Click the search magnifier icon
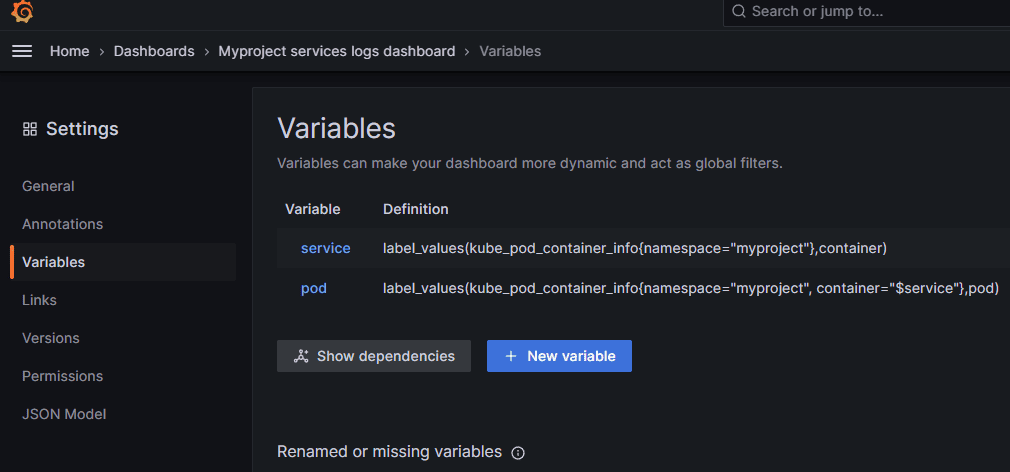Viewport: 1010px width, 472px height. pyautogui.click(x=739, y=12)
